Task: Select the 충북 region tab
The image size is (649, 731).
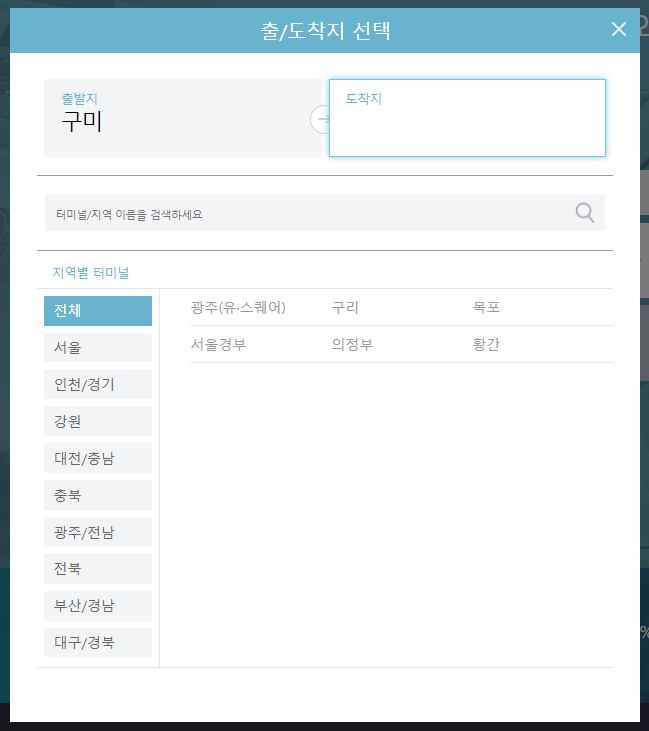Action: tap(98, 495)
